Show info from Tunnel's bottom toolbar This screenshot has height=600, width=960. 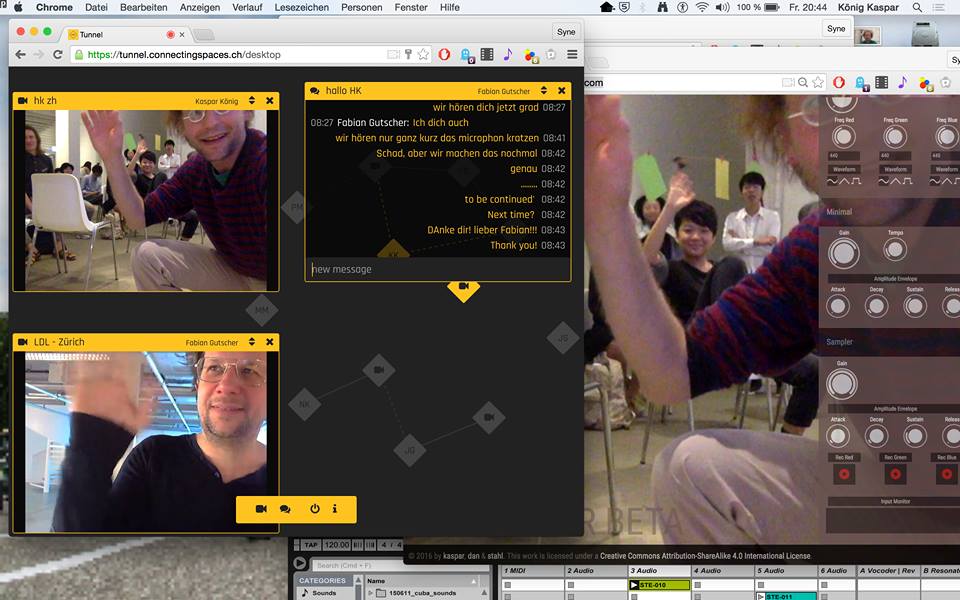tap(335, 509)
